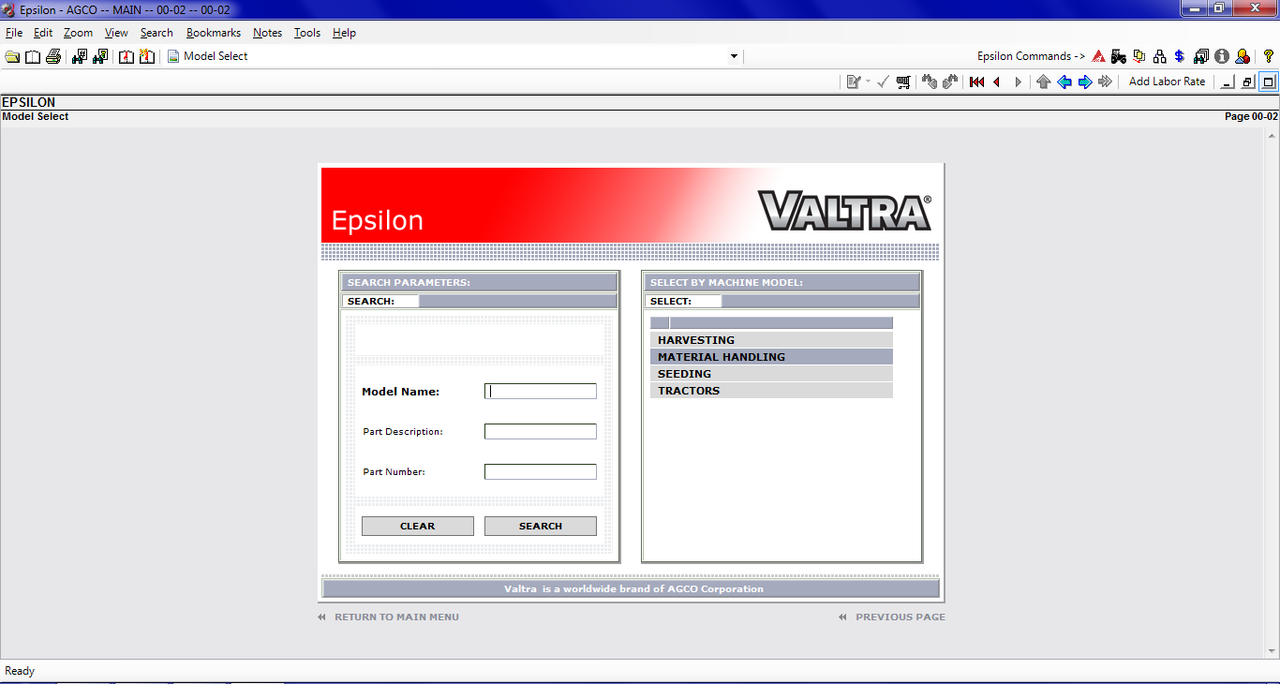Image resolution: width=1280 pixels, height=684 pixels.
Task: Click the printer icon
Action: point(53,56)
